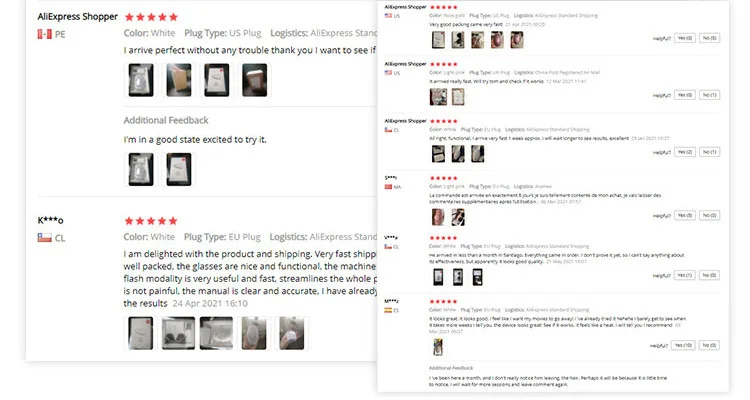Screen dimensions: 750x400
Task: Mark M***z's review helpful with Yes (10)
Action: [683, 345]
